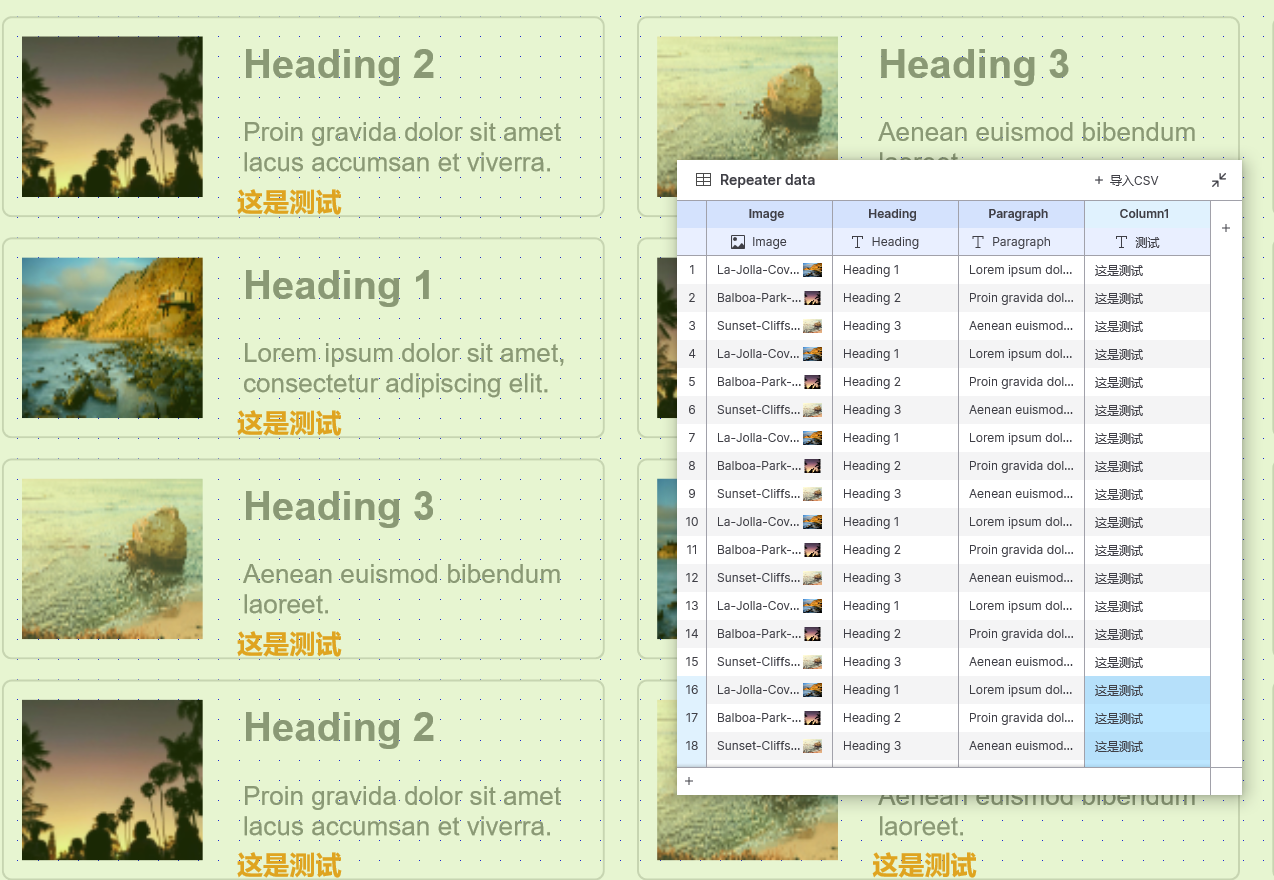Click highlighted 这是测试 cell in row 16

[1147, 690]
